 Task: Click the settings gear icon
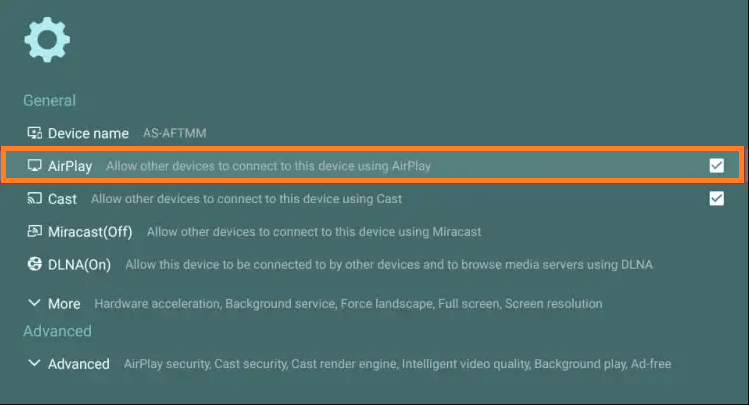(x=47, y=40)
